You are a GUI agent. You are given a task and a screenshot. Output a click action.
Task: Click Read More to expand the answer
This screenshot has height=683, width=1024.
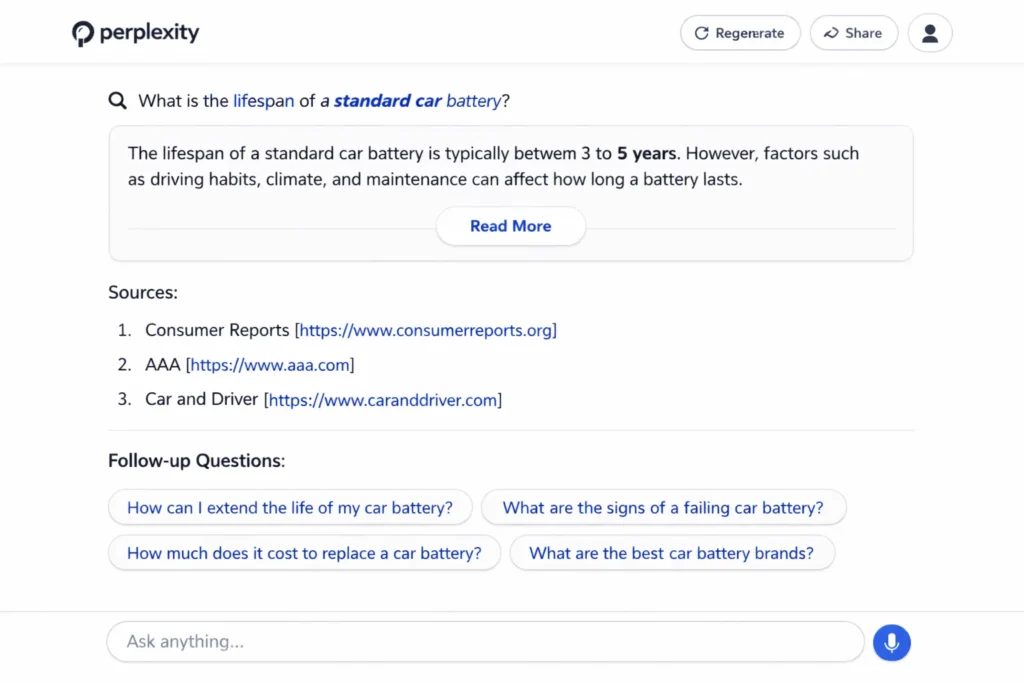(510, 226)
